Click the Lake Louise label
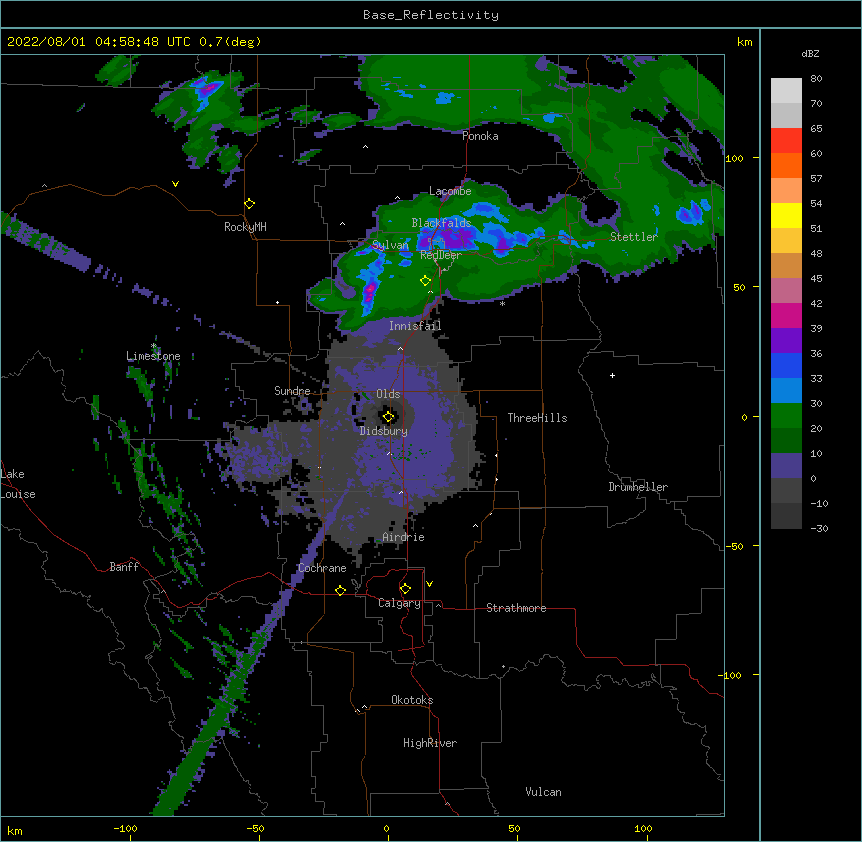 tap(16, 484)
